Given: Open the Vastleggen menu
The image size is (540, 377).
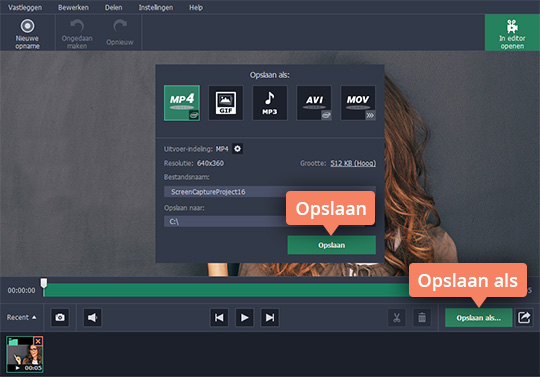Looking at the screenshot, I should (25, 7).
